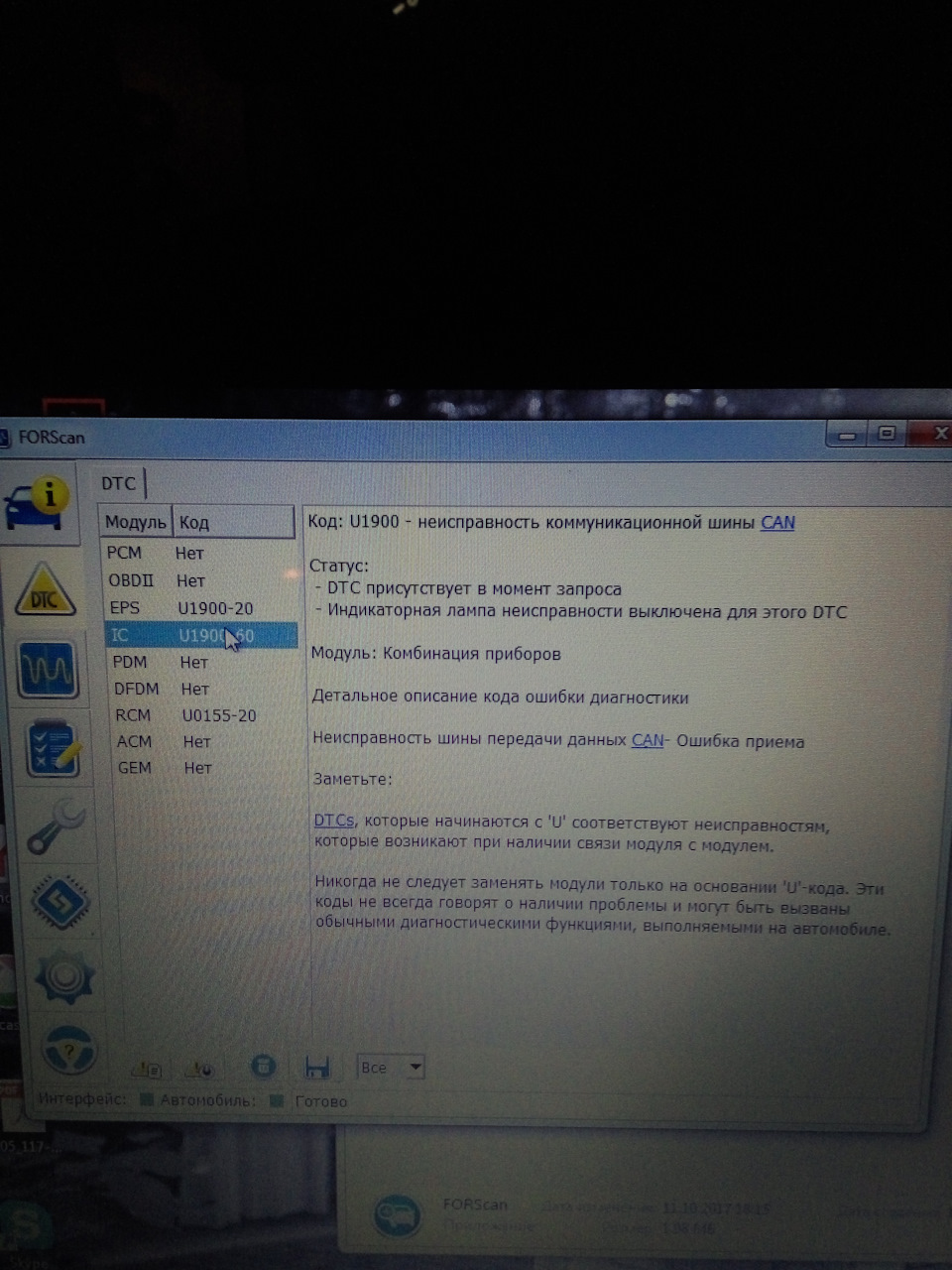The image size is (952, 1270).
Task: Open the tests checklist section
Action: point(54,748)
